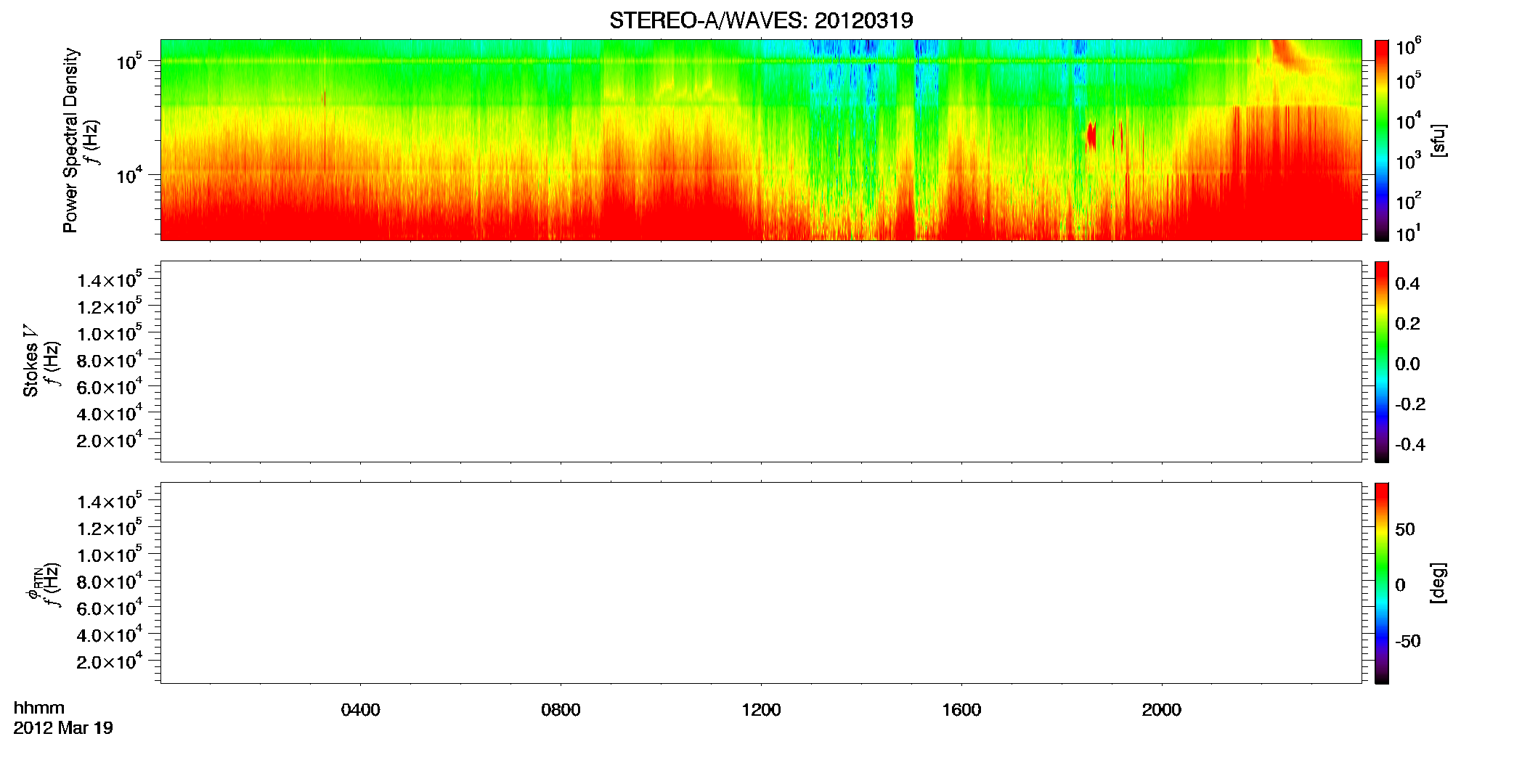1522x784 pixels.
Task: Click the [sfu] units label
Action: [x=1438, y=140]
